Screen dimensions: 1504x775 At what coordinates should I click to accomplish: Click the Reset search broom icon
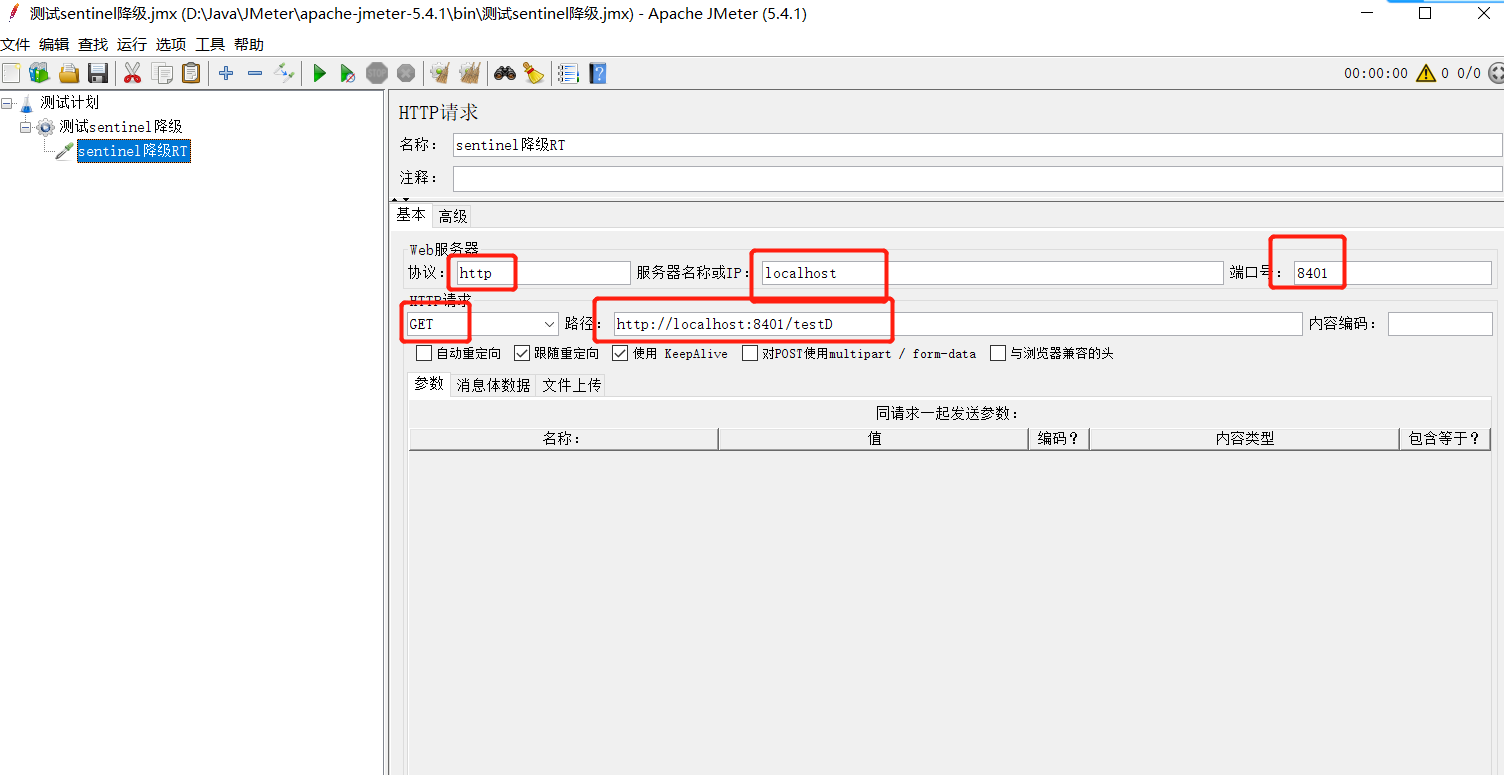pos(533,73)
